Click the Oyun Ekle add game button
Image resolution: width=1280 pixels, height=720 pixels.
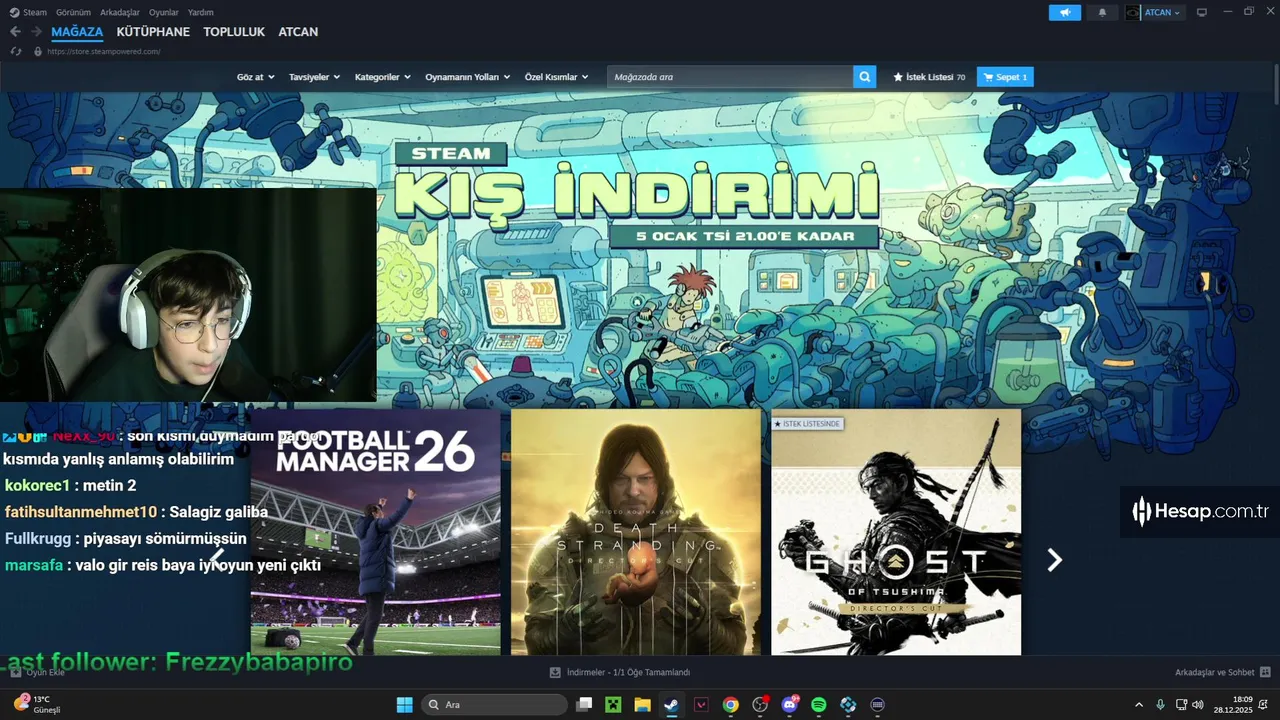pyautogui.click(x=37, y=672)
